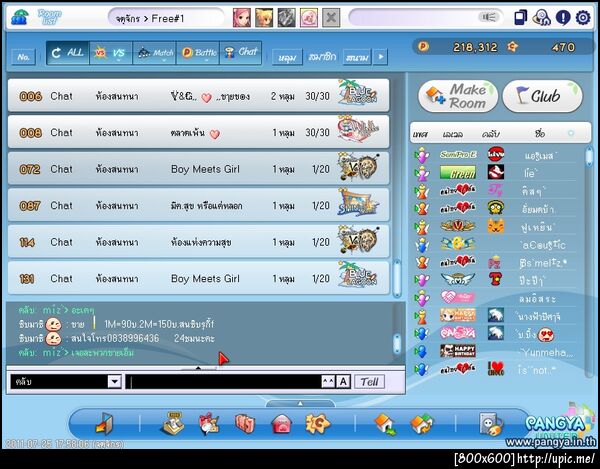Open room 008 Chat row
This screenshot has height=469, width=600.
tap(199, 132)
